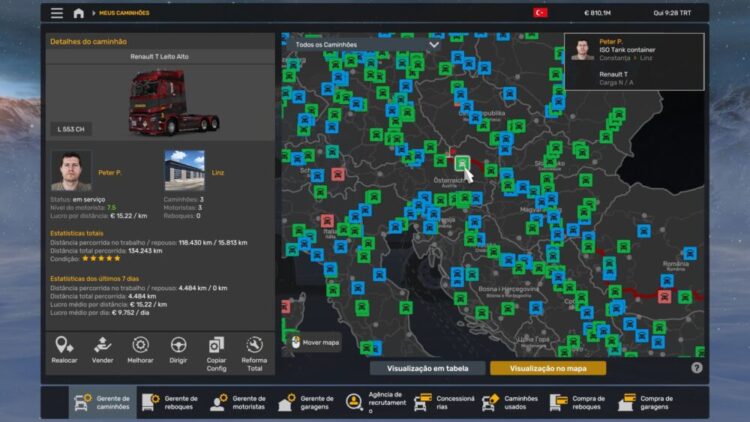Viewport: 750px width, 422px height.
Task: Open Gerente de motoristas tab
Action: point(238,402)
